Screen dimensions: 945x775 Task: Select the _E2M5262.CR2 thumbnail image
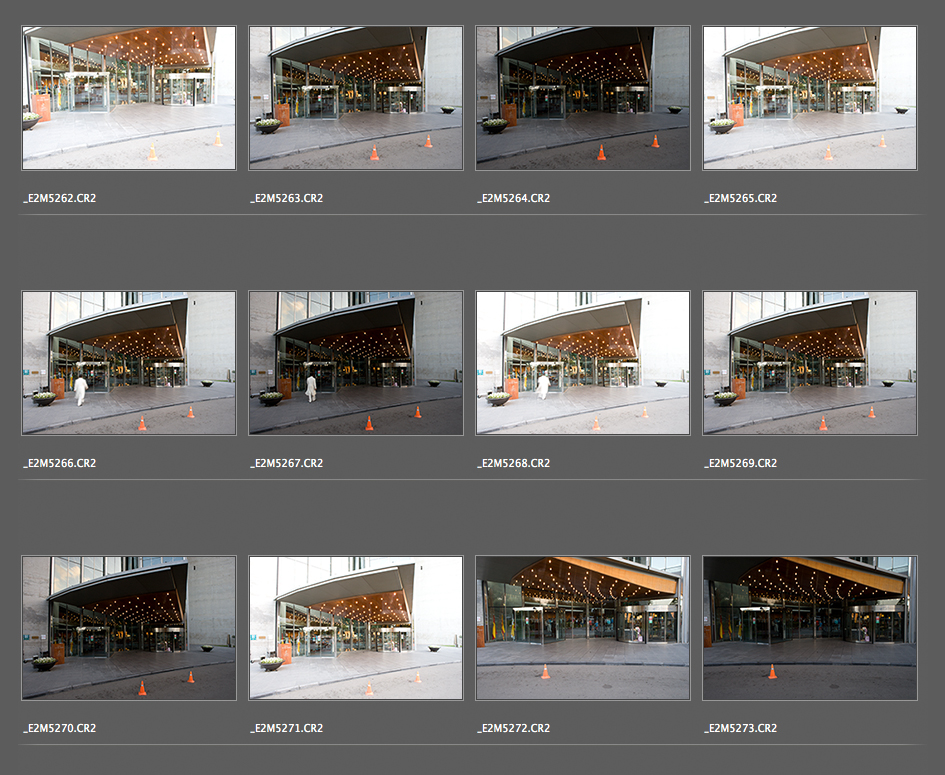click(x=129, y=98)
